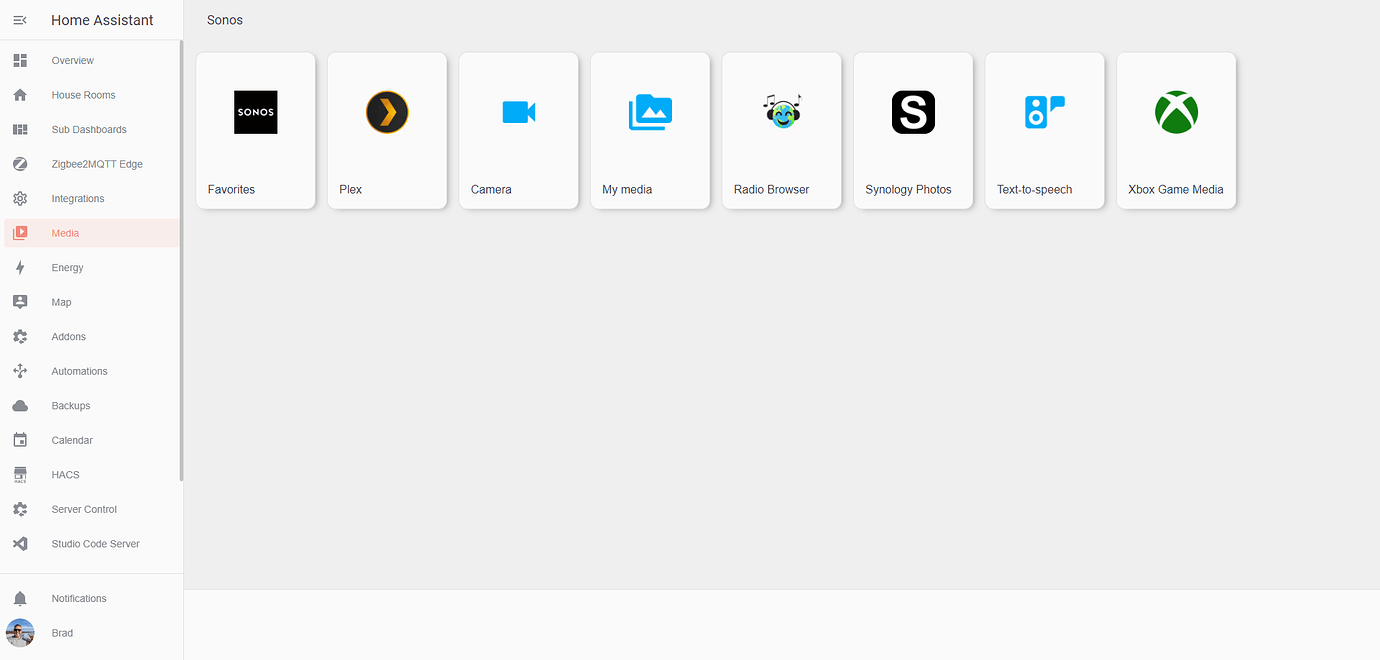The image size is (1380, 660).
Task: Click the Calendar sidebar icon
Action: coord(20,440)
